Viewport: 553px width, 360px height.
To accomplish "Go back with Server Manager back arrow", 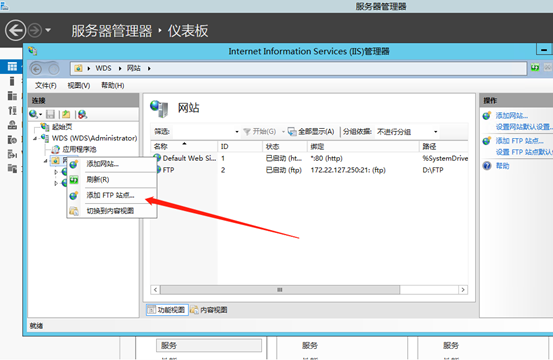I will (x=16, y=30).
